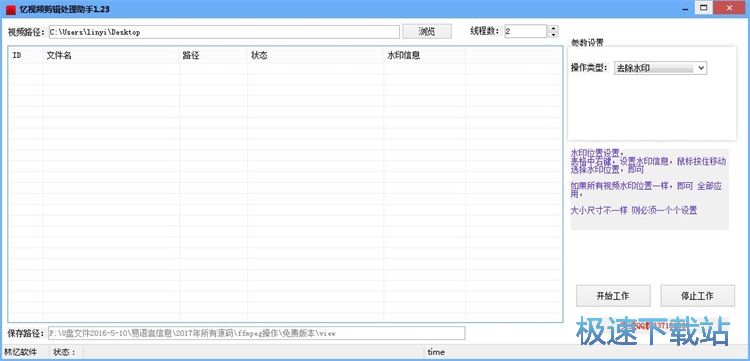The image size is (750, 361).
Task: Decrease thread count with down arrow
Action: (553, 35)
